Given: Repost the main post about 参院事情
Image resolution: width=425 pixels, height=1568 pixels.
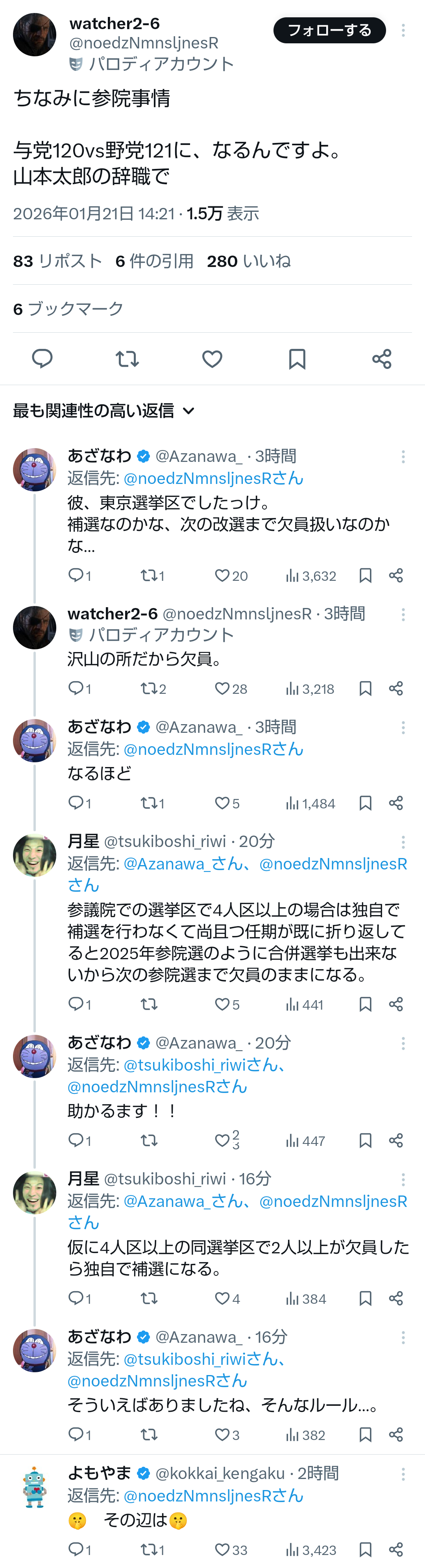Looking at the screenshot, I should point(127,358).
